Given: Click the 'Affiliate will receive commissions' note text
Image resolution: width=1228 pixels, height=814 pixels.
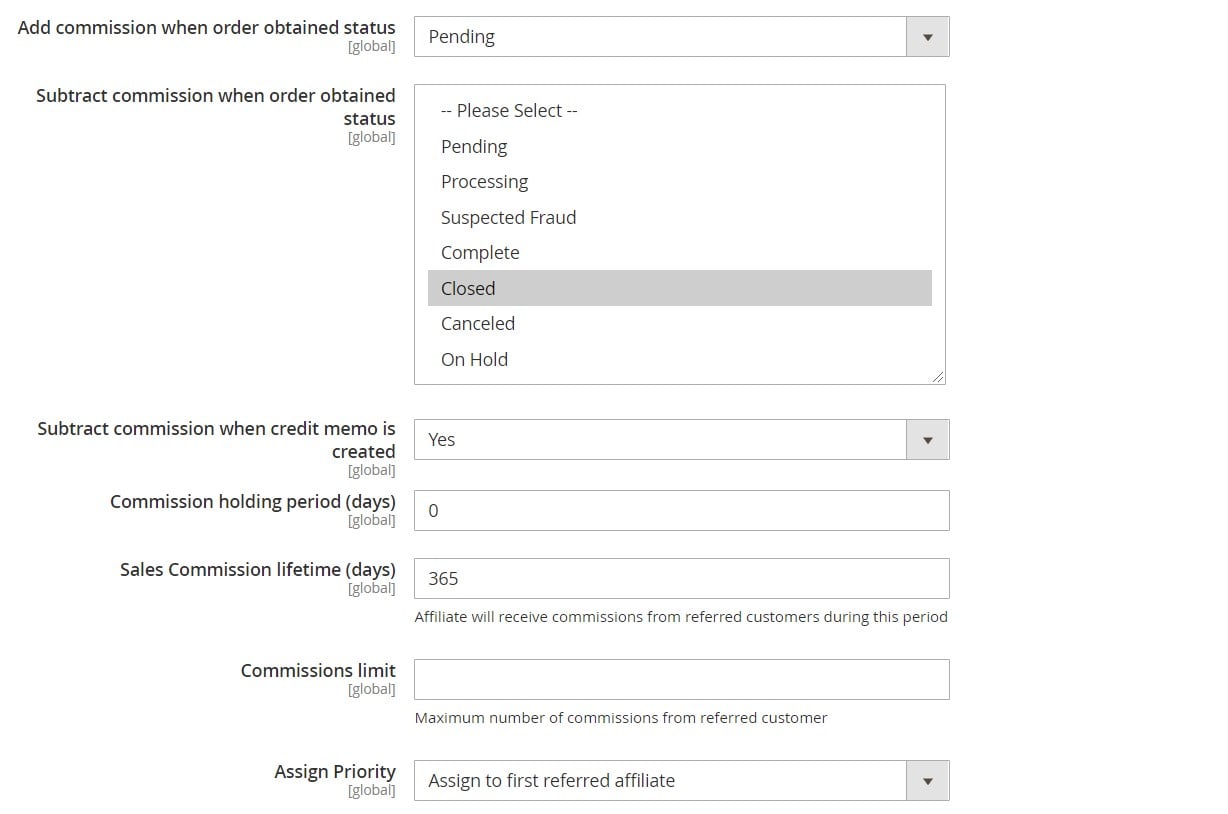Looking at the screenshot, I should pos(681,617).
